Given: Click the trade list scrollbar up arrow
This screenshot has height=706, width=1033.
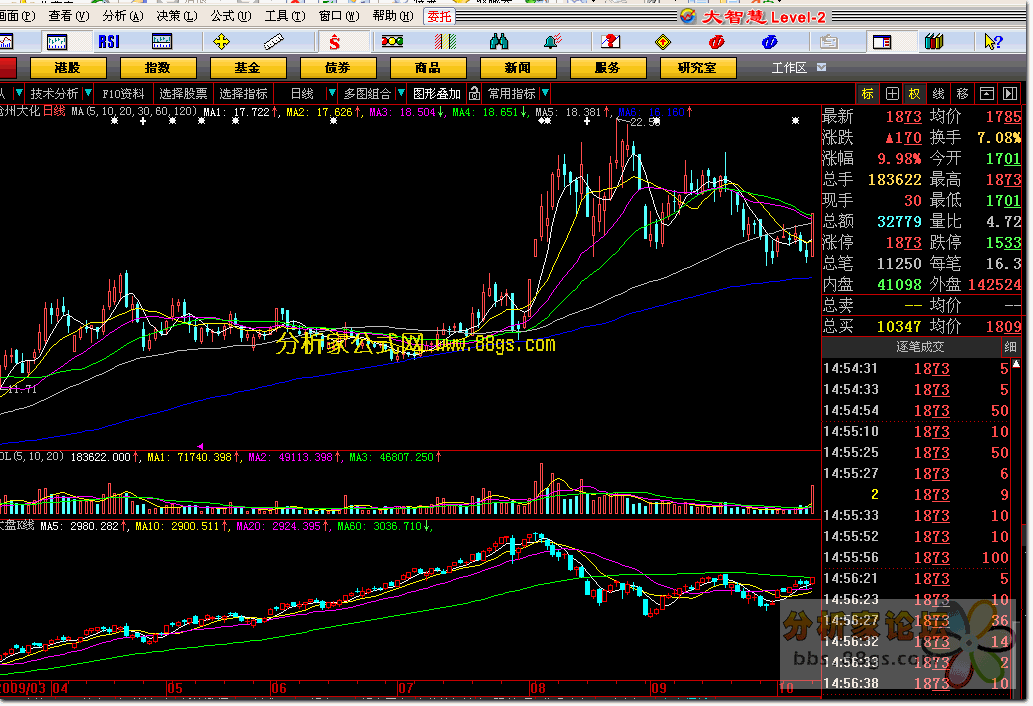Looking at the screenshot, I should click(x=1016, y=364).
